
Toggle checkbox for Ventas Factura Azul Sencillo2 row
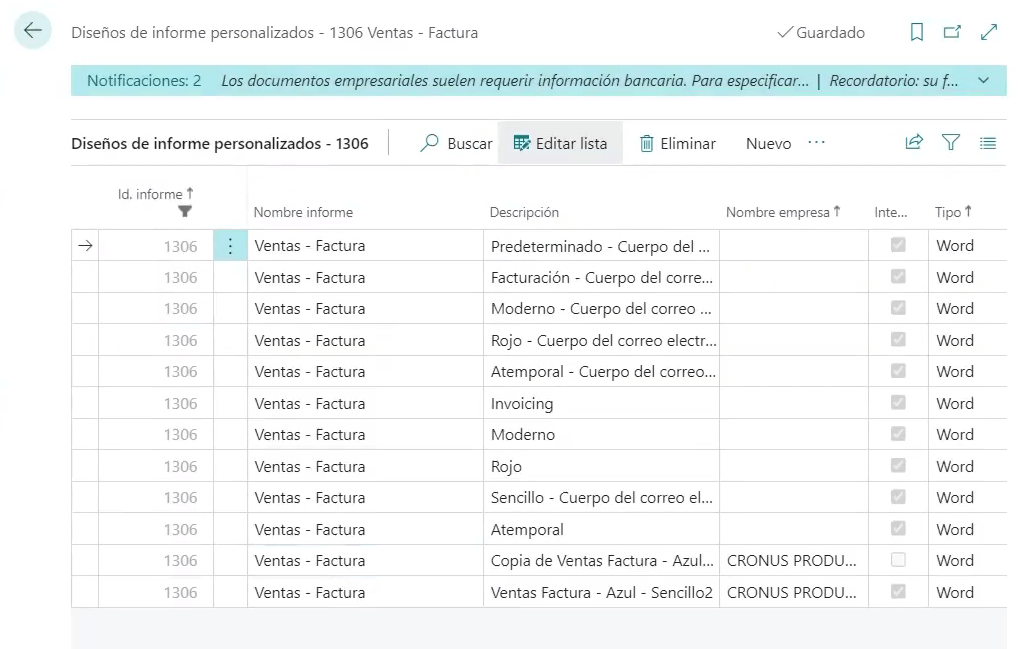pyautogui.click(x=898, y=592)
